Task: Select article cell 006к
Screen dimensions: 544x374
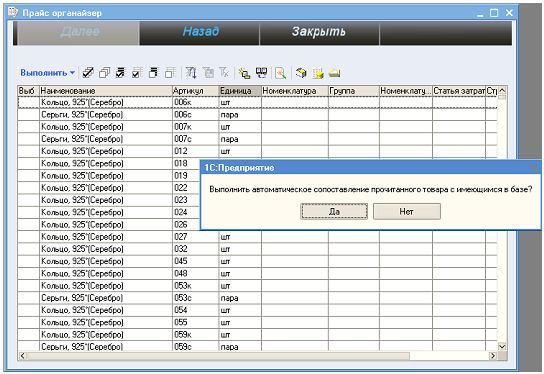Action: point(196,102)
